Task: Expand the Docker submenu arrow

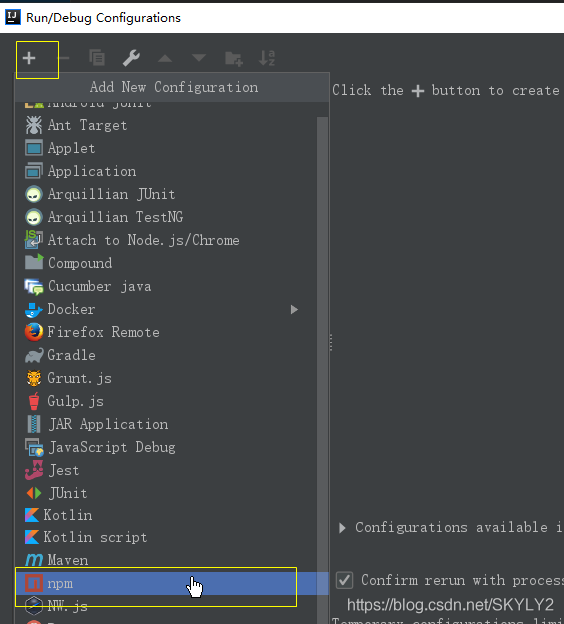Action: click(x=294, y=310)
